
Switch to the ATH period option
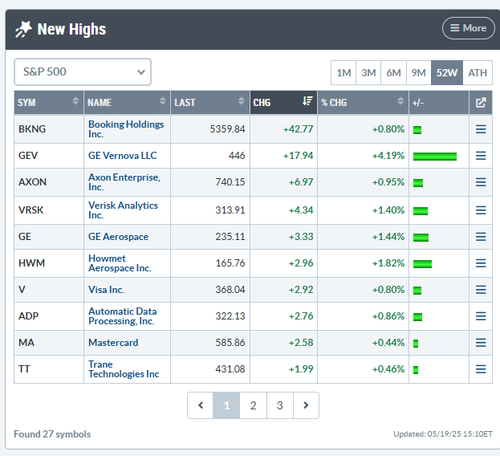point(477,72)
